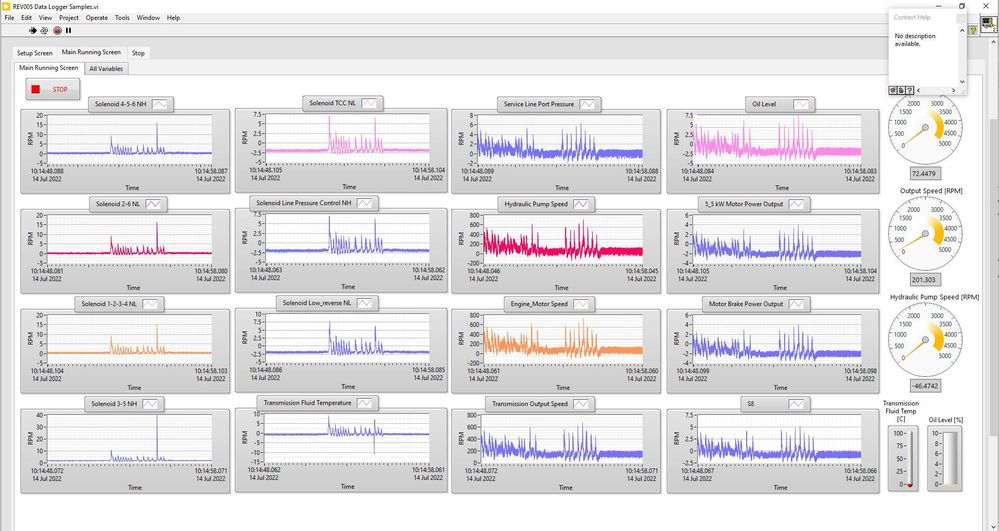Open detailed help from Context Help question icon
This screenshot has width=999, height=531.
coord(909,91)
